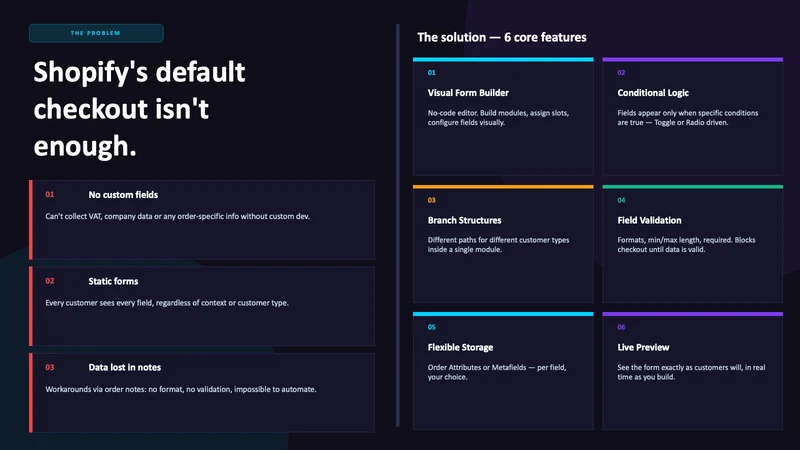
Task: Click the "Live Preview" card title
Action: (x=643, y=347)
